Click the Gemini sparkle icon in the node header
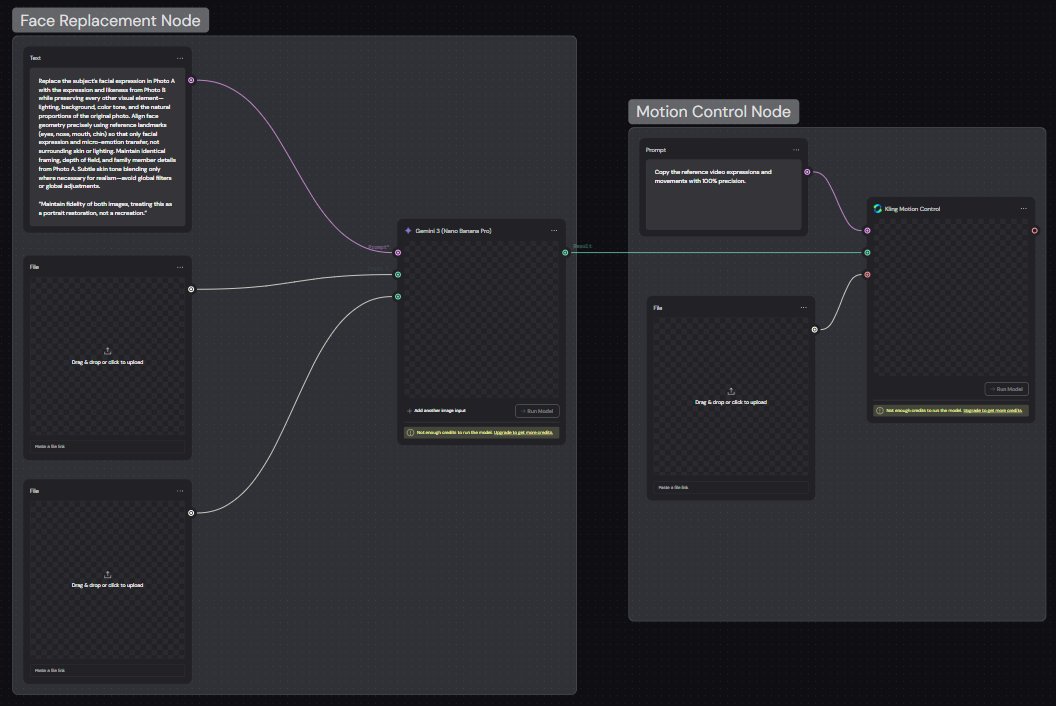 (408, 230)
